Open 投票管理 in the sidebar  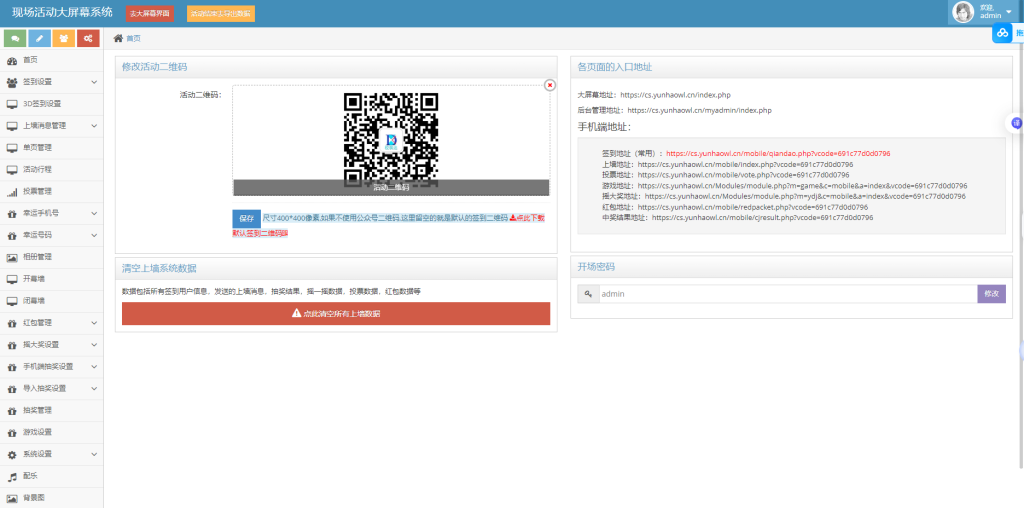(37, 191)
